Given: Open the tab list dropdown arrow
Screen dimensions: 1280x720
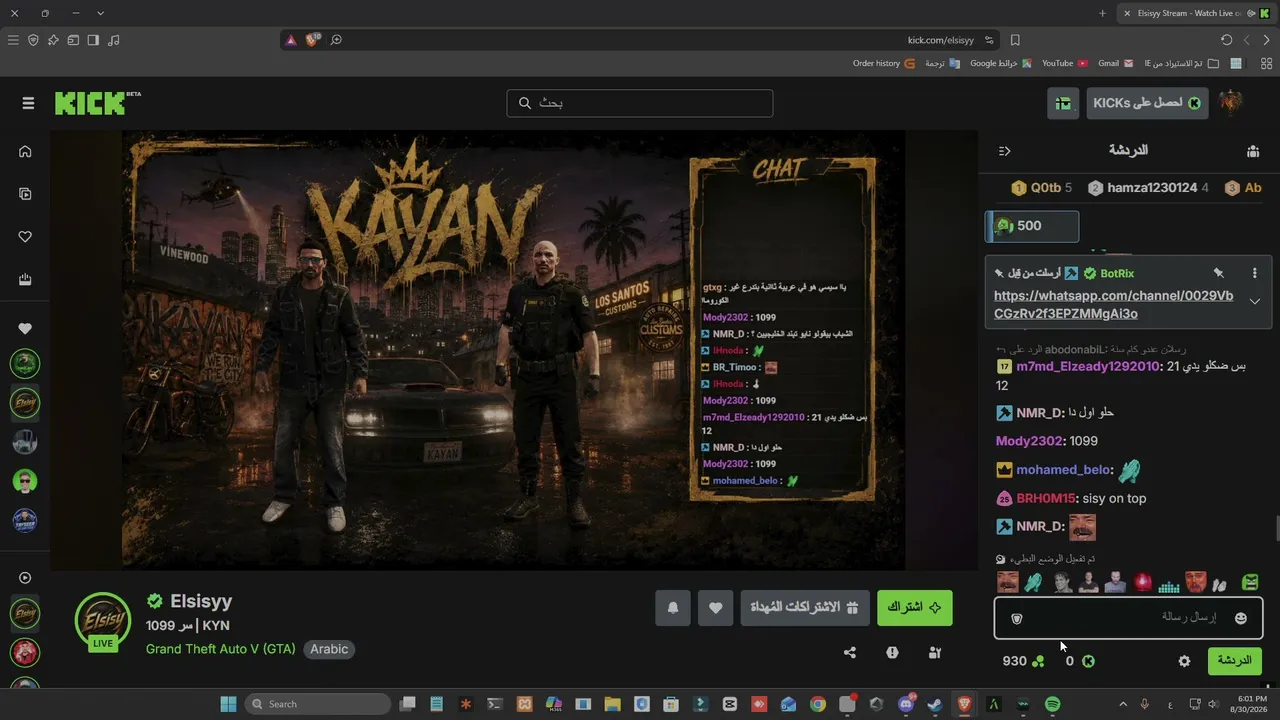Looking at the screenshot, I should click(101, 13).
